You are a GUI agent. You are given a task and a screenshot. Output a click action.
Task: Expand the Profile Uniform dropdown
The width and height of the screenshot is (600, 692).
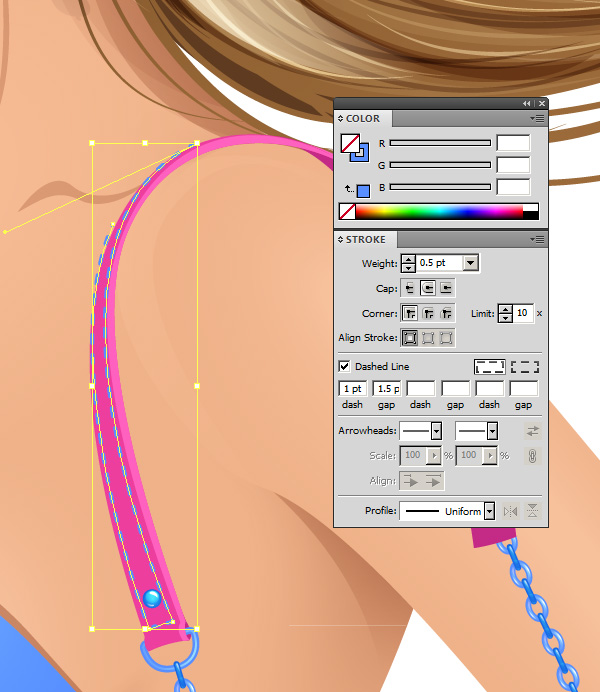click(x=489, y=511)
